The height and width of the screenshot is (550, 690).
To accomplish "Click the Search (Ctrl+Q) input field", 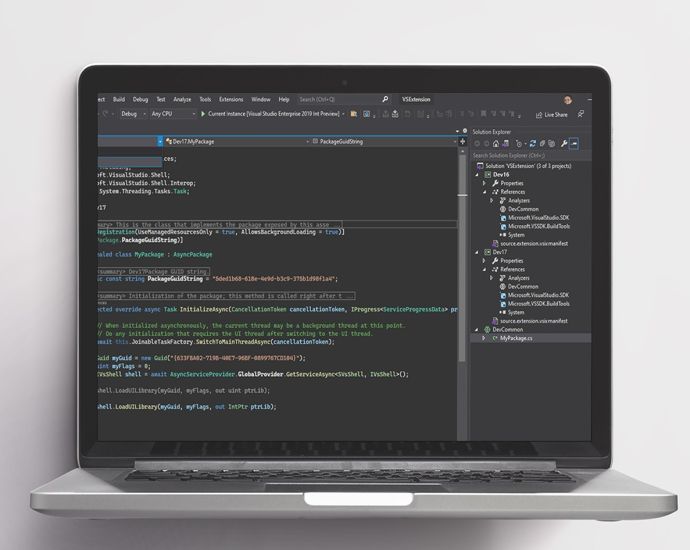I will pos(344,99).
